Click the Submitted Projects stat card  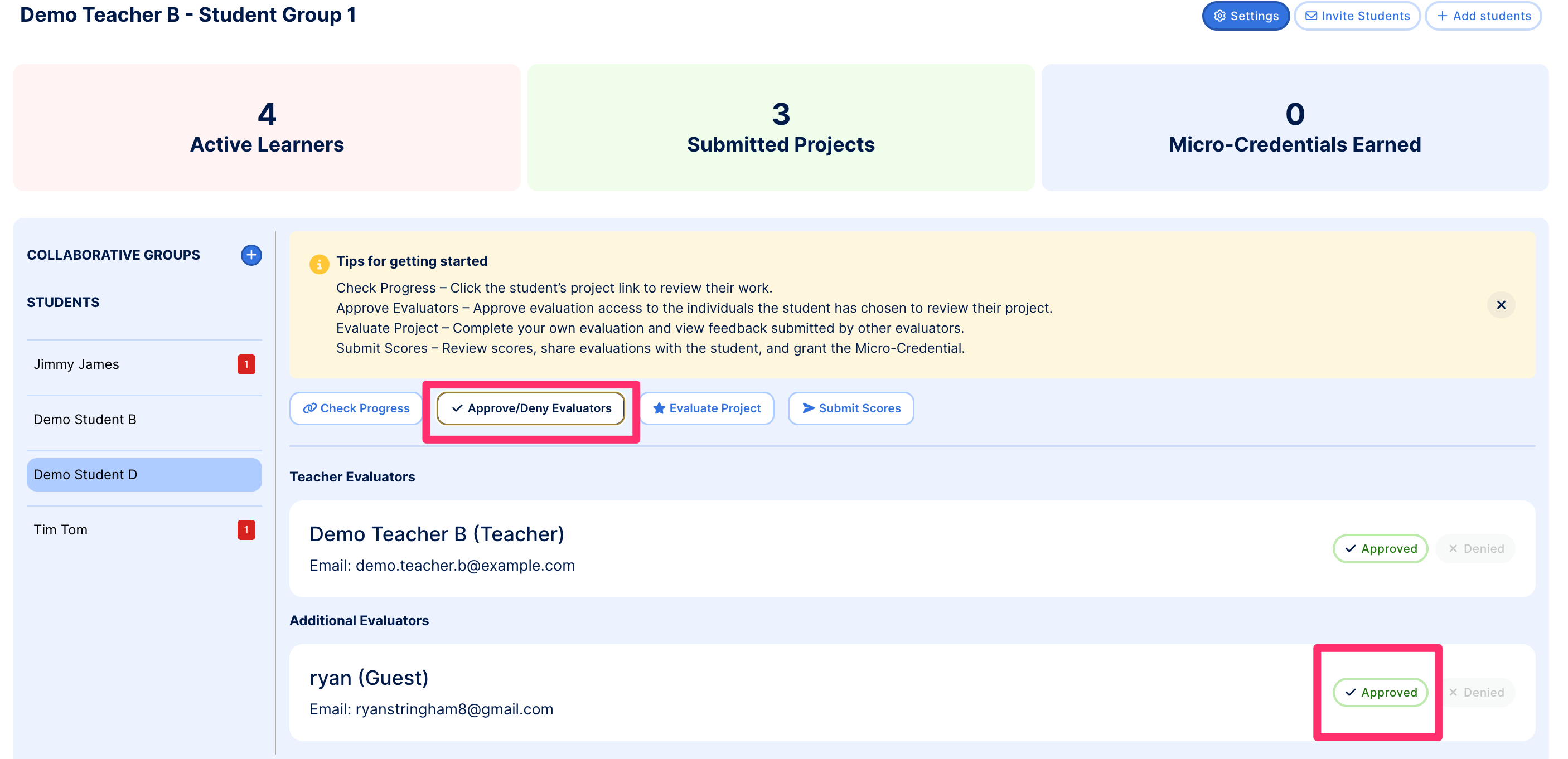click(780, 128)
